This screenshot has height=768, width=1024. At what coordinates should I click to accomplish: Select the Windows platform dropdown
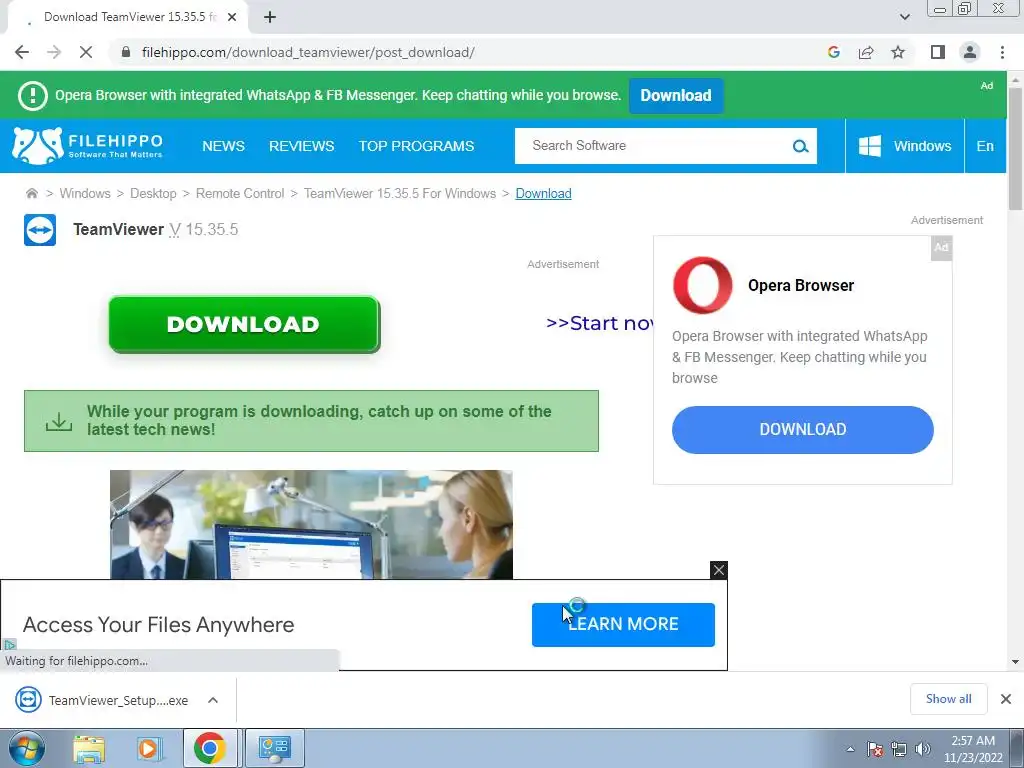[x=904, y=146]
